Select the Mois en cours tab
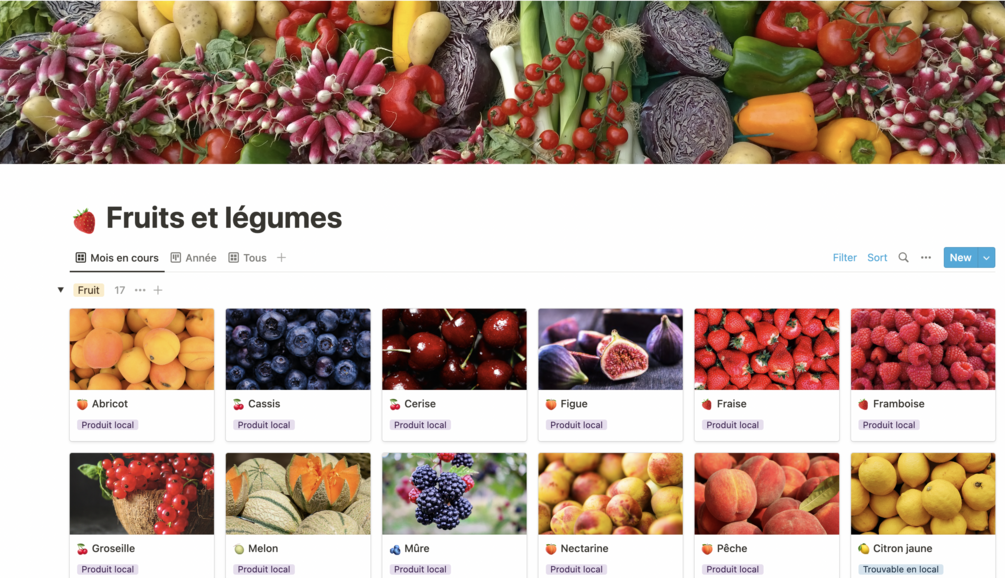 click(x=117, y=258)
